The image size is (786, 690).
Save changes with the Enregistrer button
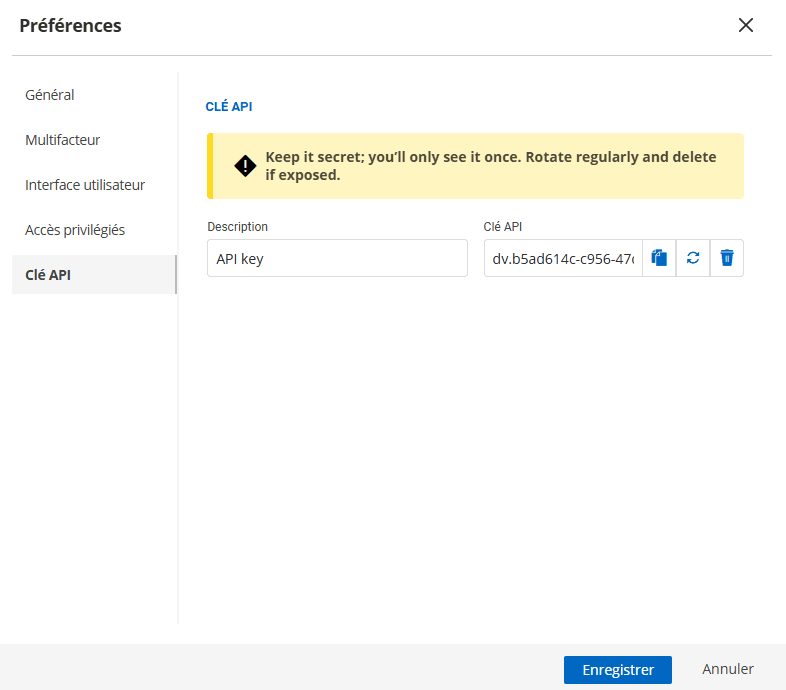click(x=617, y=669)
